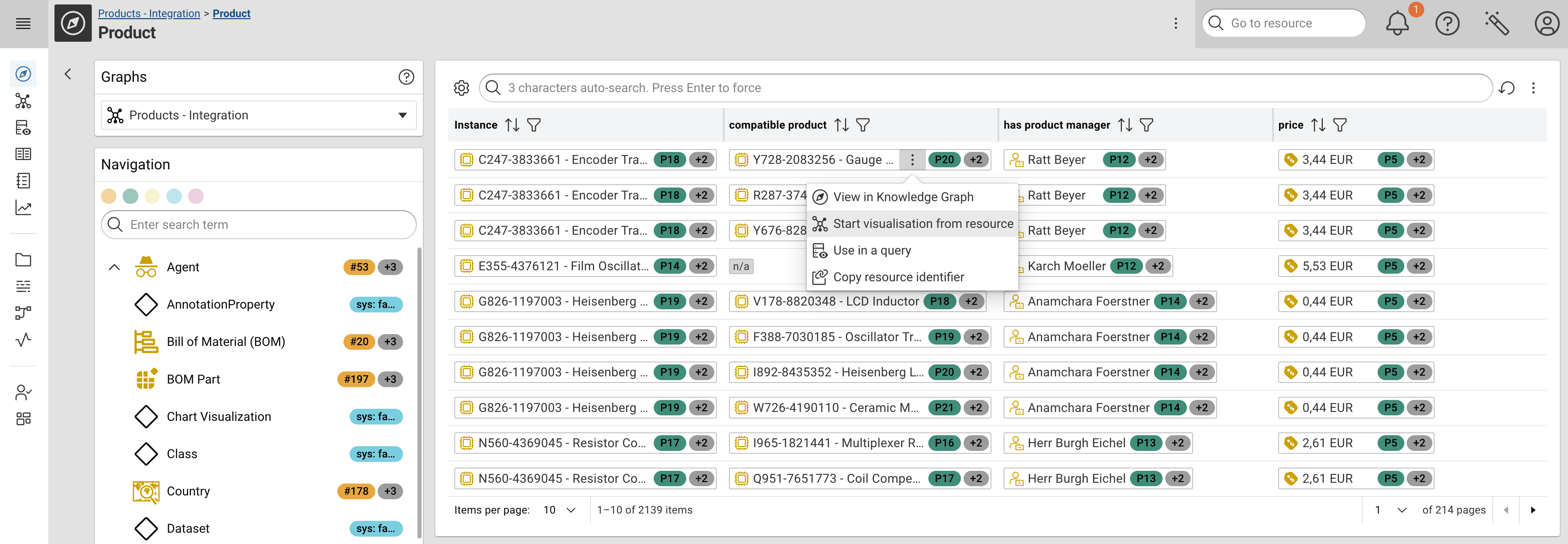Select Start visualisation from resource menu entry
Viewport: 1568px width, 544px height.
pyautogui.click(x=923, y=223)
